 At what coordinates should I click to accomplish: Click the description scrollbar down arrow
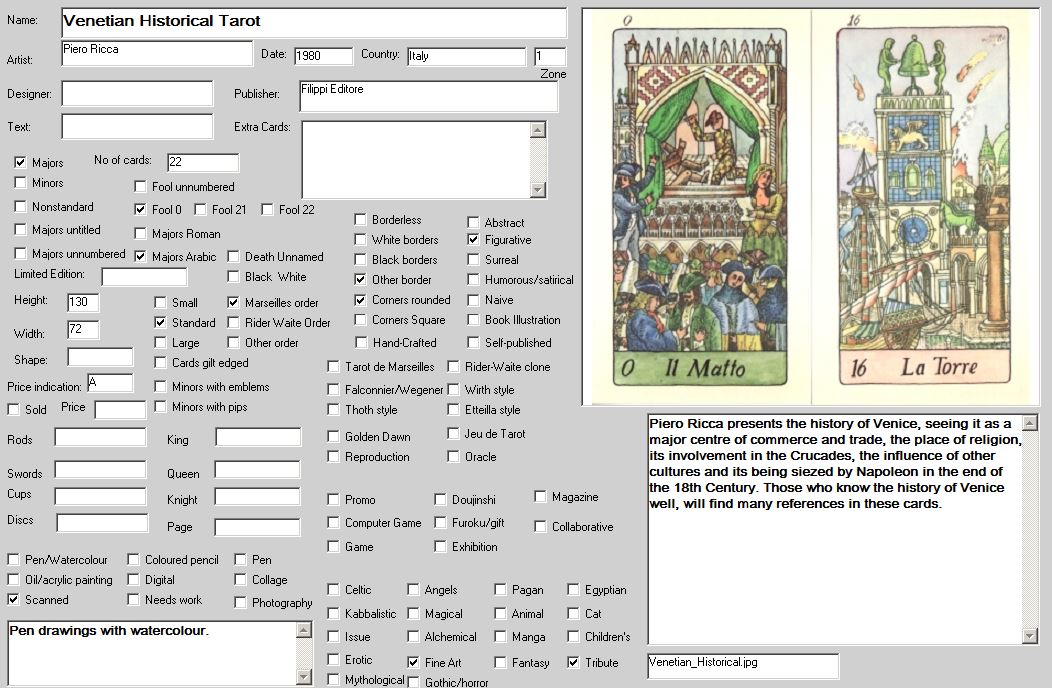[x=1031, y=636]
